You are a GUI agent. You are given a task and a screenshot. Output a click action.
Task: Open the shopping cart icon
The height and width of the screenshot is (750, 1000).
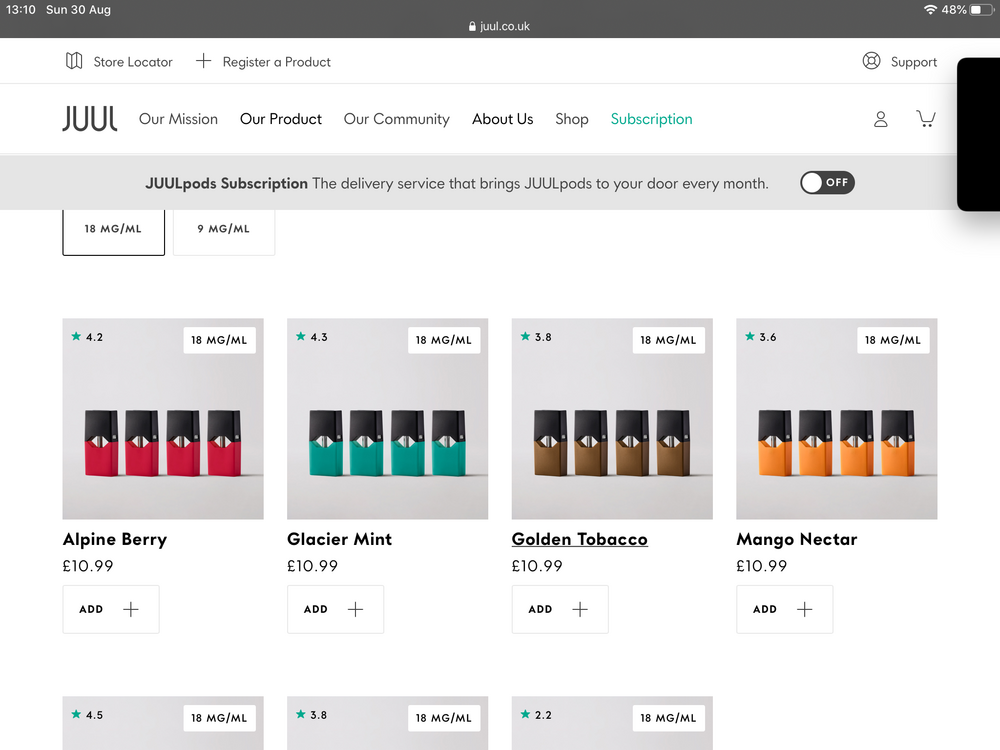click(926, 119)
